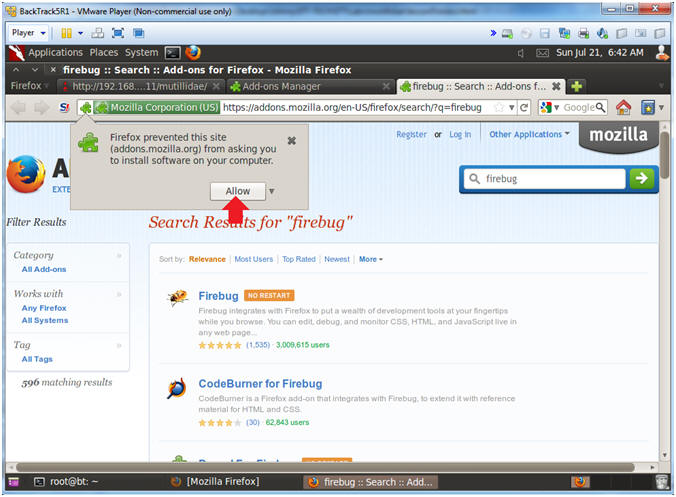Open CodeBurner for Firebug link
The height and width of the screenshot is (497, 676).
(260, 383)
